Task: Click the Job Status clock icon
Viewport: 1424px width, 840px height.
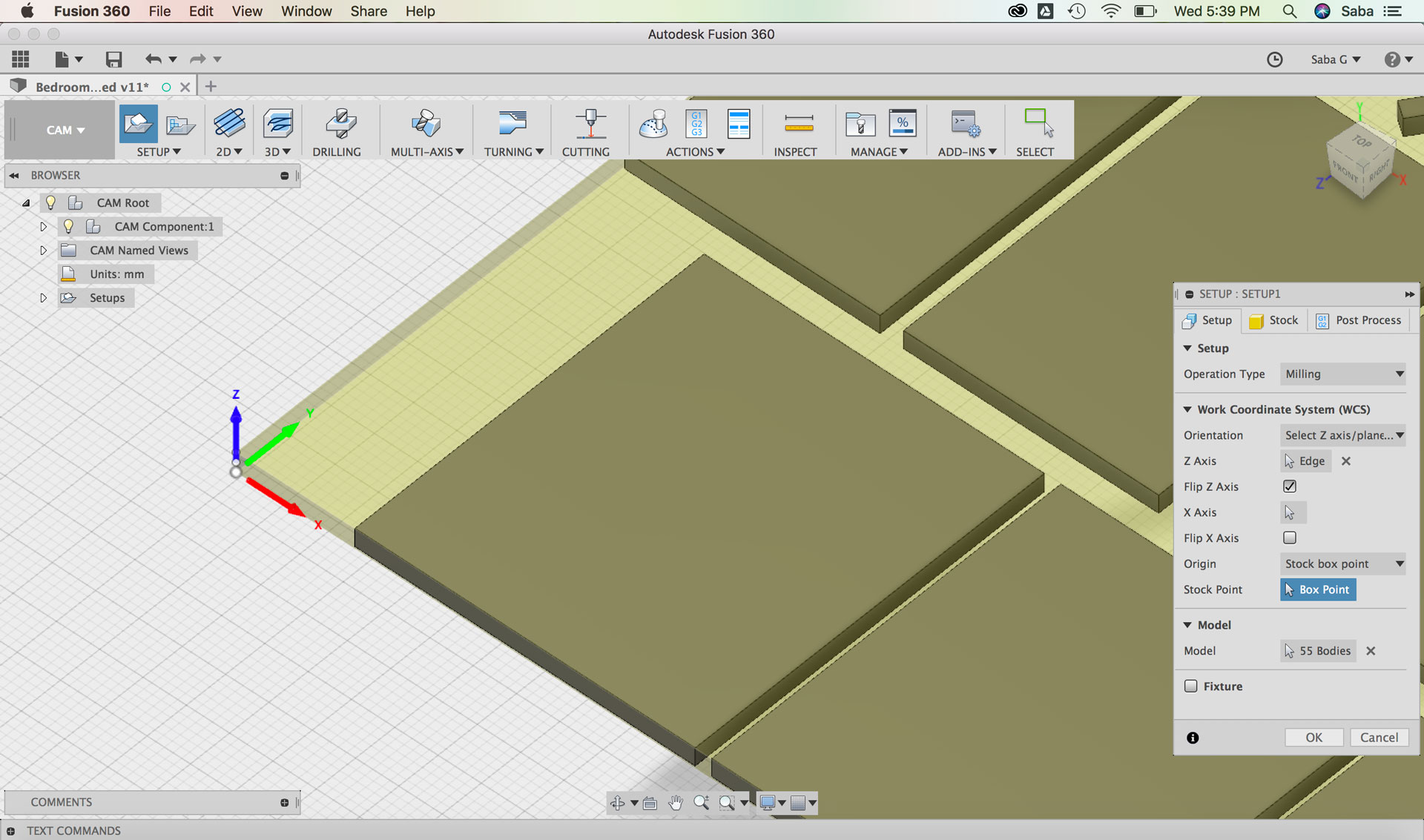Action: pyautogui.click(x=1274, y=59)
